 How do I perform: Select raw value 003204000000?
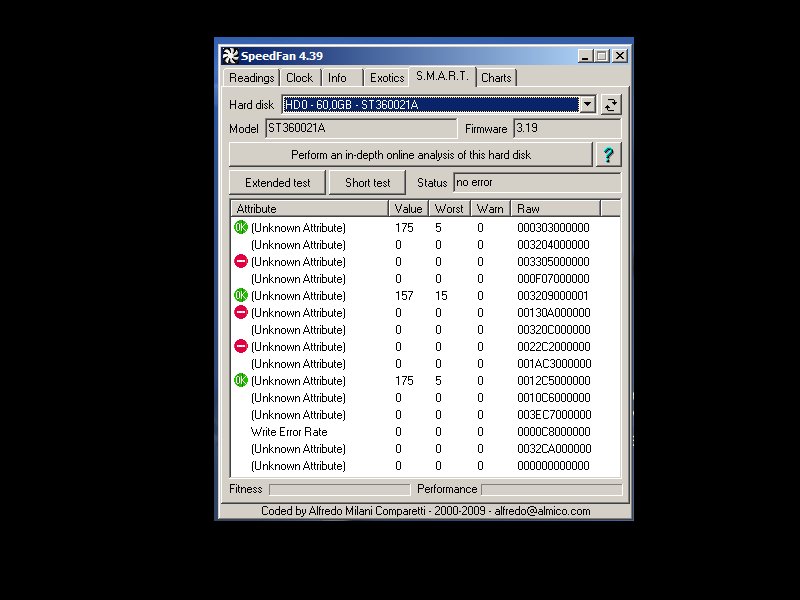pyautogui.click(x=553, y=245)
